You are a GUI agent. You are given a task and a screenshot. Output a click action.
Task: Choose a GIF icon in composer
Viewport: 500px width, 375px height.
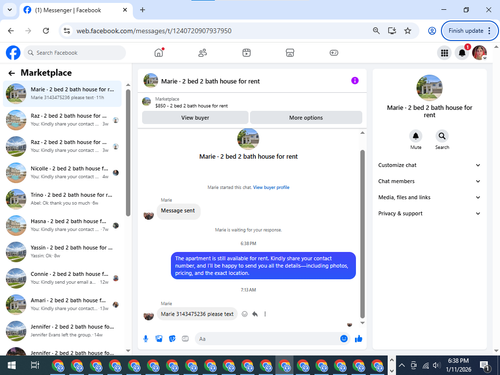[x=185, y=339]
